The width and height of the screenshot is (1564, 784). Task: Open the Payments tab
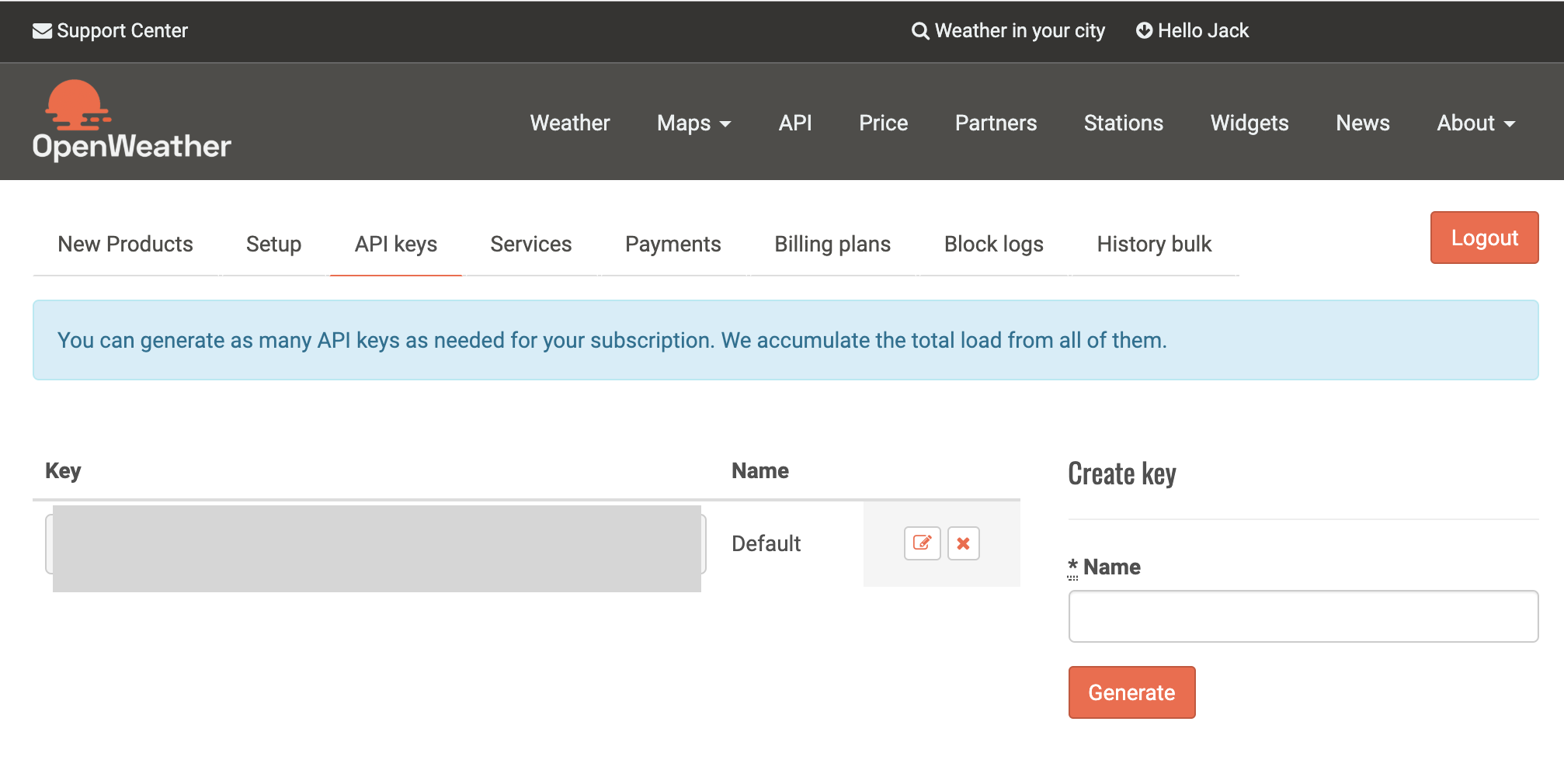[673, 244]
